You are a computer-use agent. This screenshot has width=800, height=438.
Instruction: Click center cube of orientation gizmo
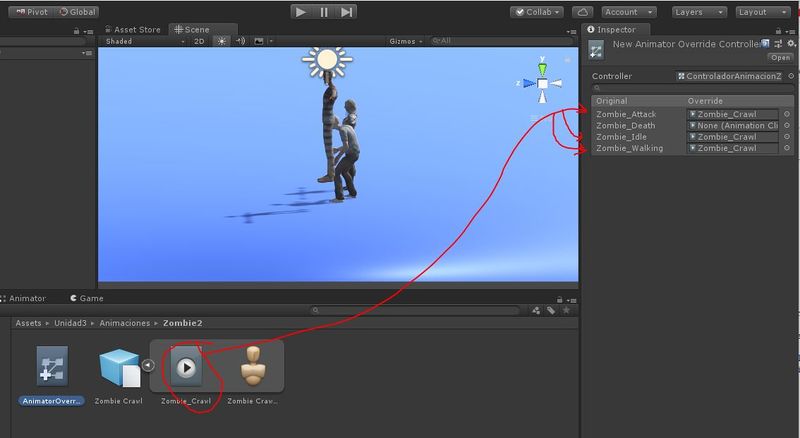point(542,84)
